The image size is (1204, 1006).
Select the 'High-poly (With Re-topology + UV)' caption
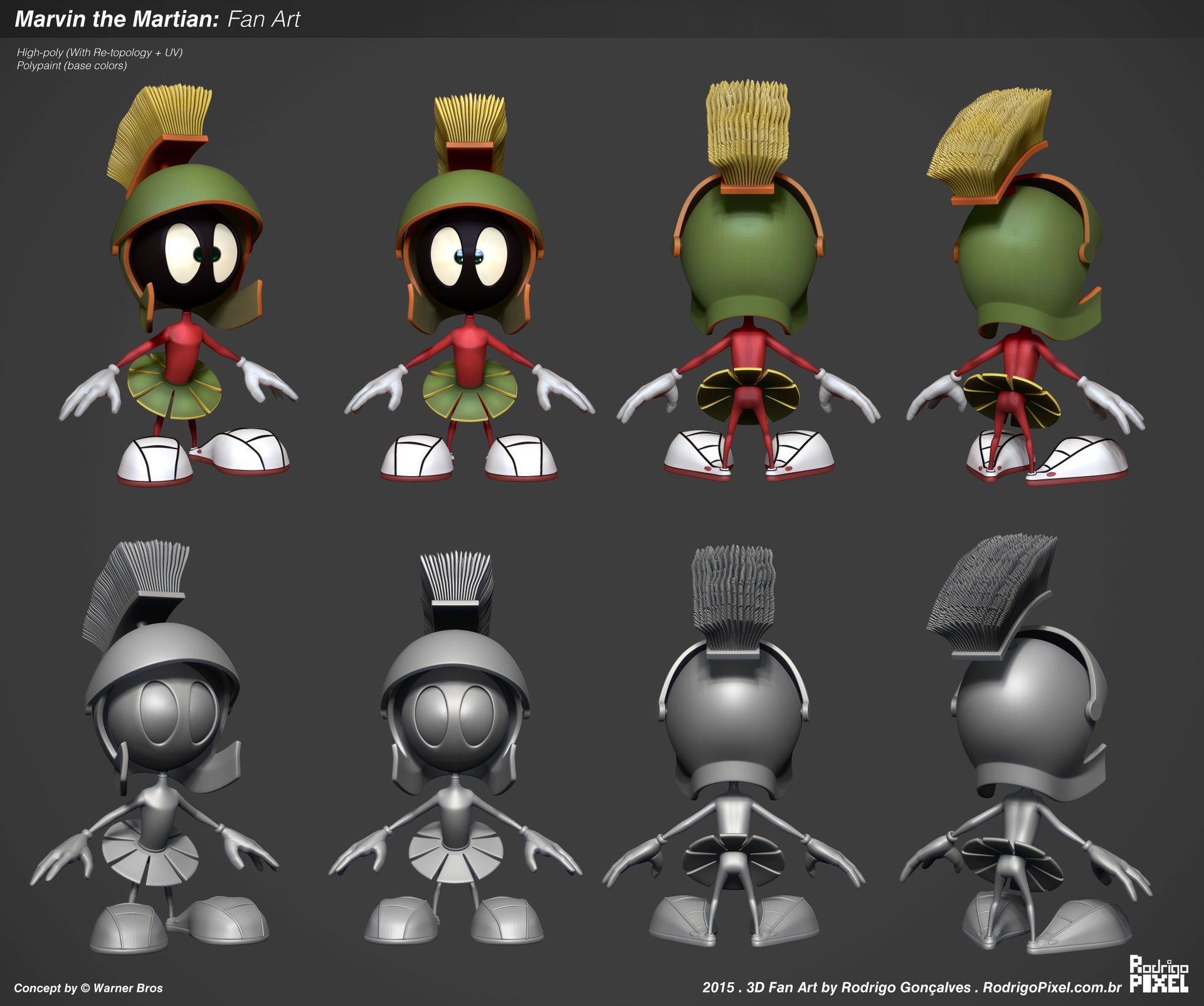[x=100, y=53]
